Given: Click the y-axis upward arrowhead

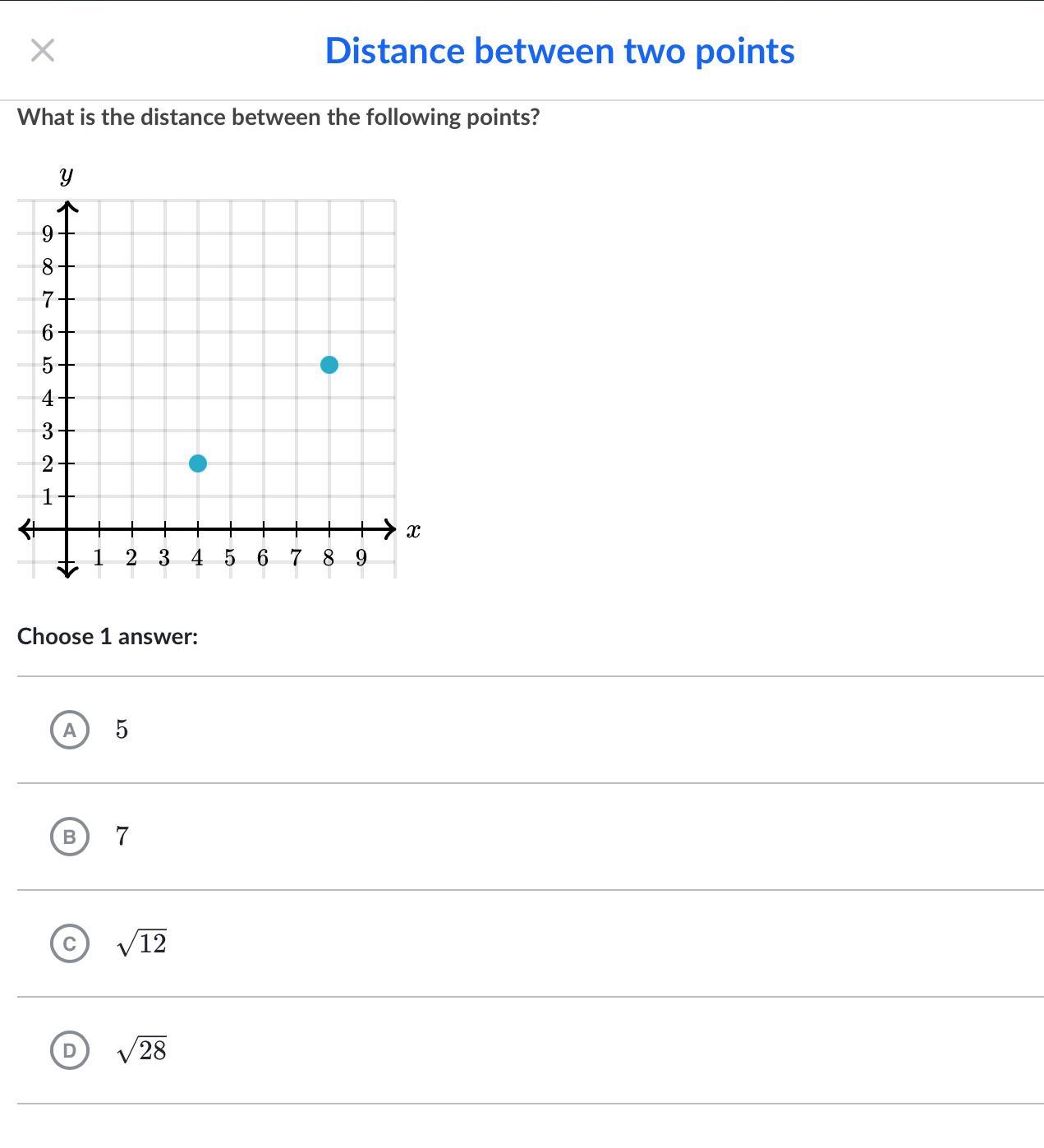Looking at the screenshot, I should click(x=67, y=207).
